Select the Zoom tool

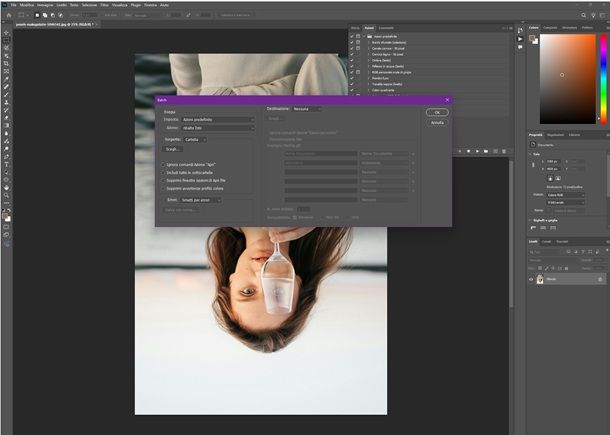tap(6, 197)
